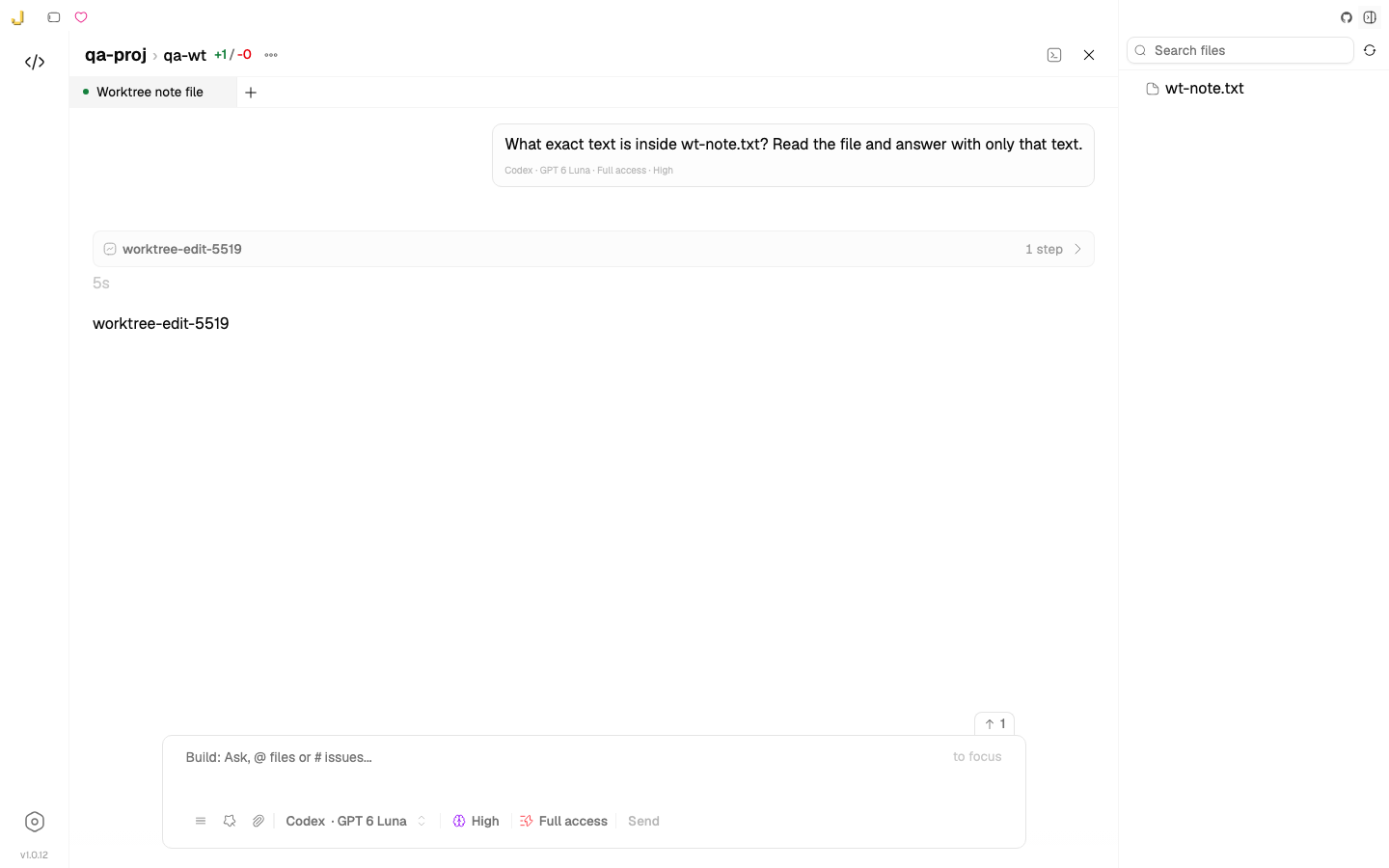Click the 1 step chevron arrow
This screenshot has width=1389, height=868.
tap(1077, 249)
